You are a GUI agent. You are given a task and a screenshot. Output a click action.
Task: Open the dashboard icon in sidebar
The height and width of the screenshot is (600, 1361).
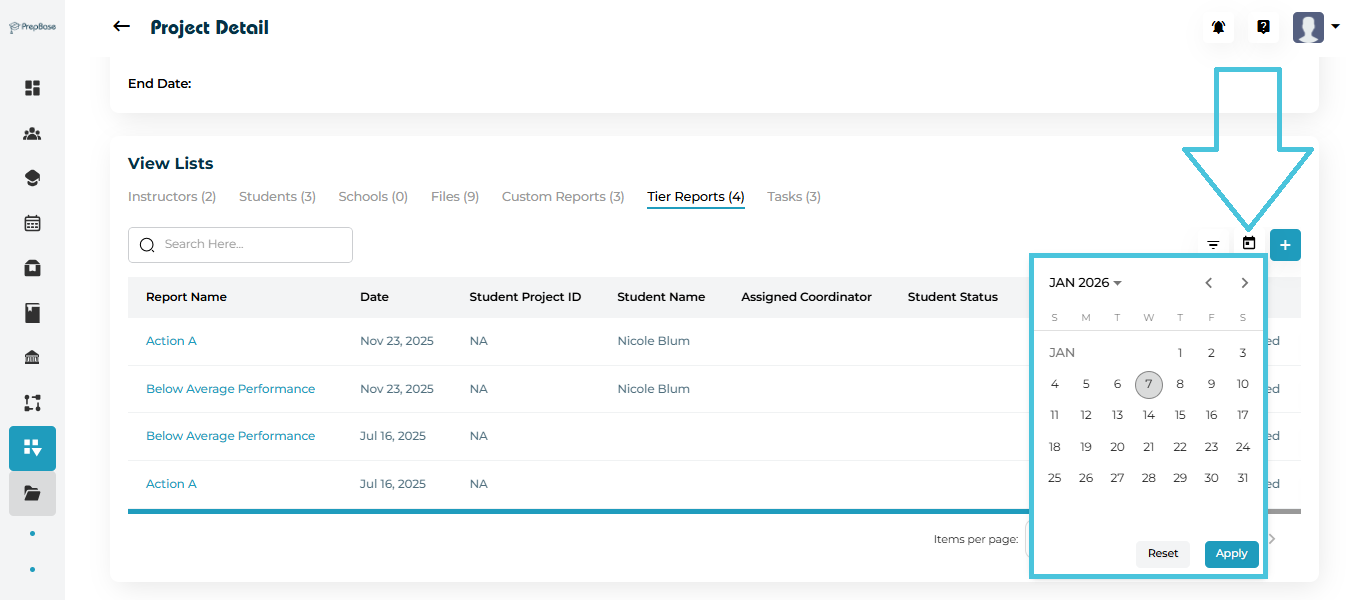click(32, 88)
